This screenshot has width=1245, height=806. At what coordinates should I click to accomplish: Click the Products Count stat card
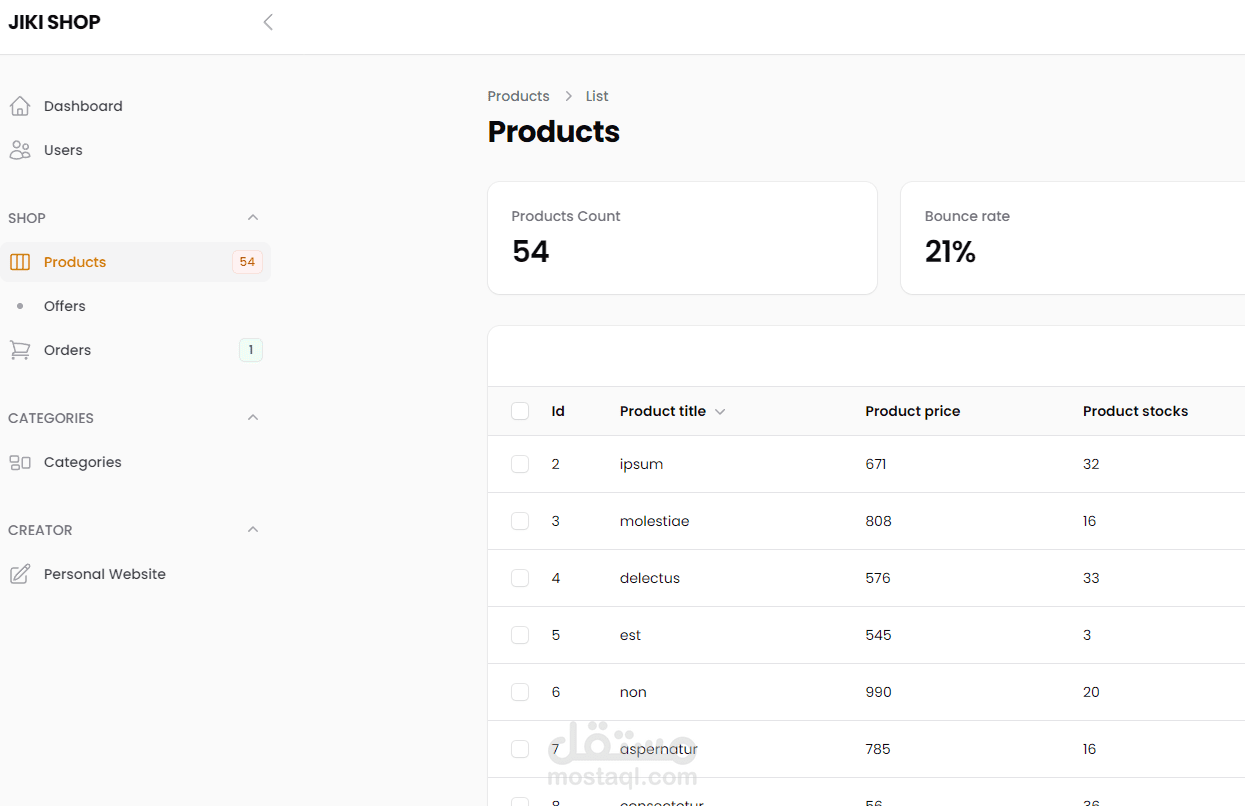682,238
